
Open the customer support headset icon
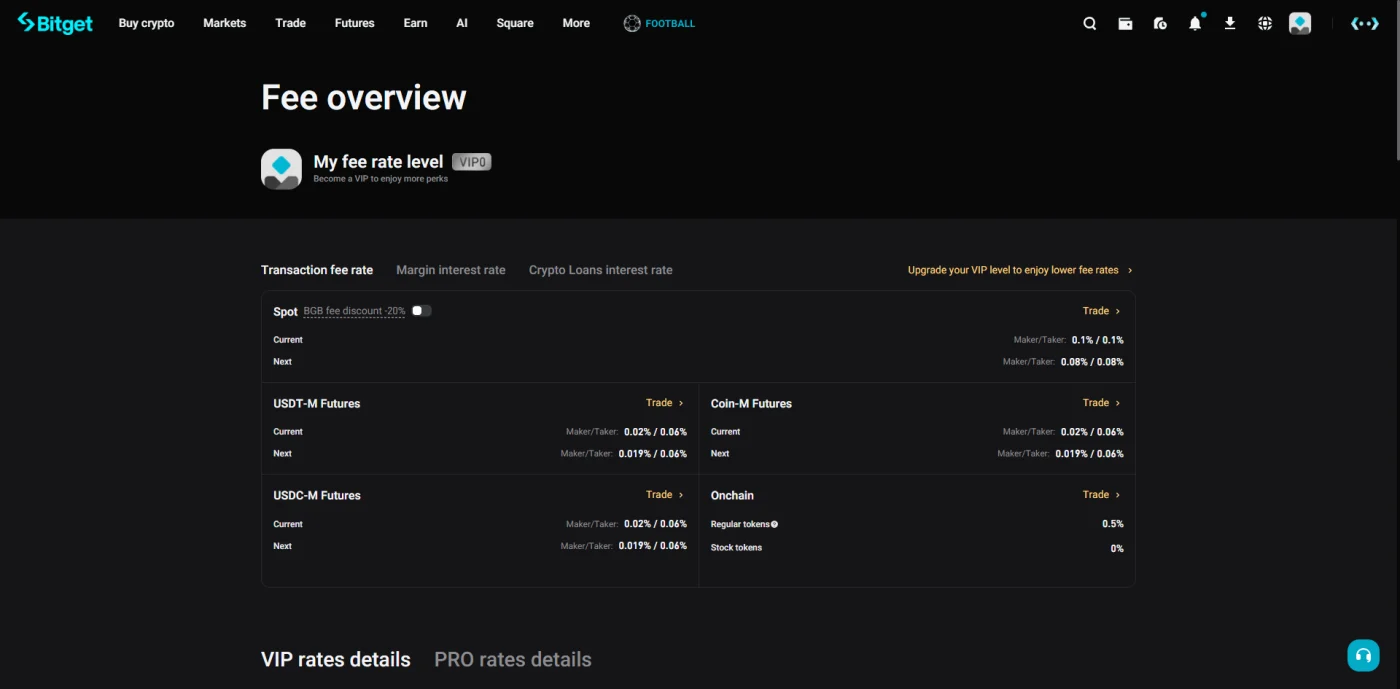pyautogui.click(x=1363, y=655)
